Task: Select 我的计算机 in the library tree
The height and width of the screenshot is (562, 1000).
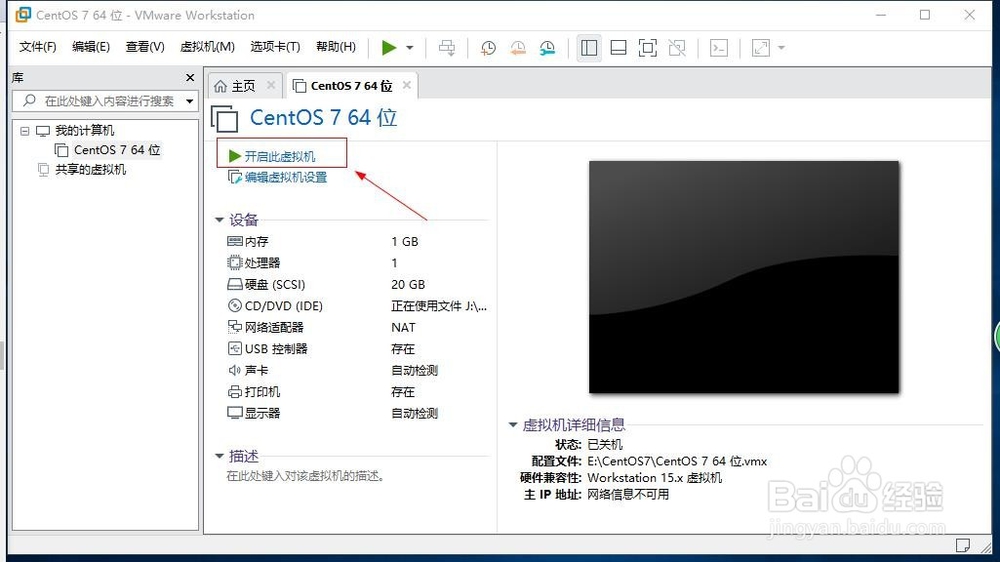Action: (x=84, y=131)
